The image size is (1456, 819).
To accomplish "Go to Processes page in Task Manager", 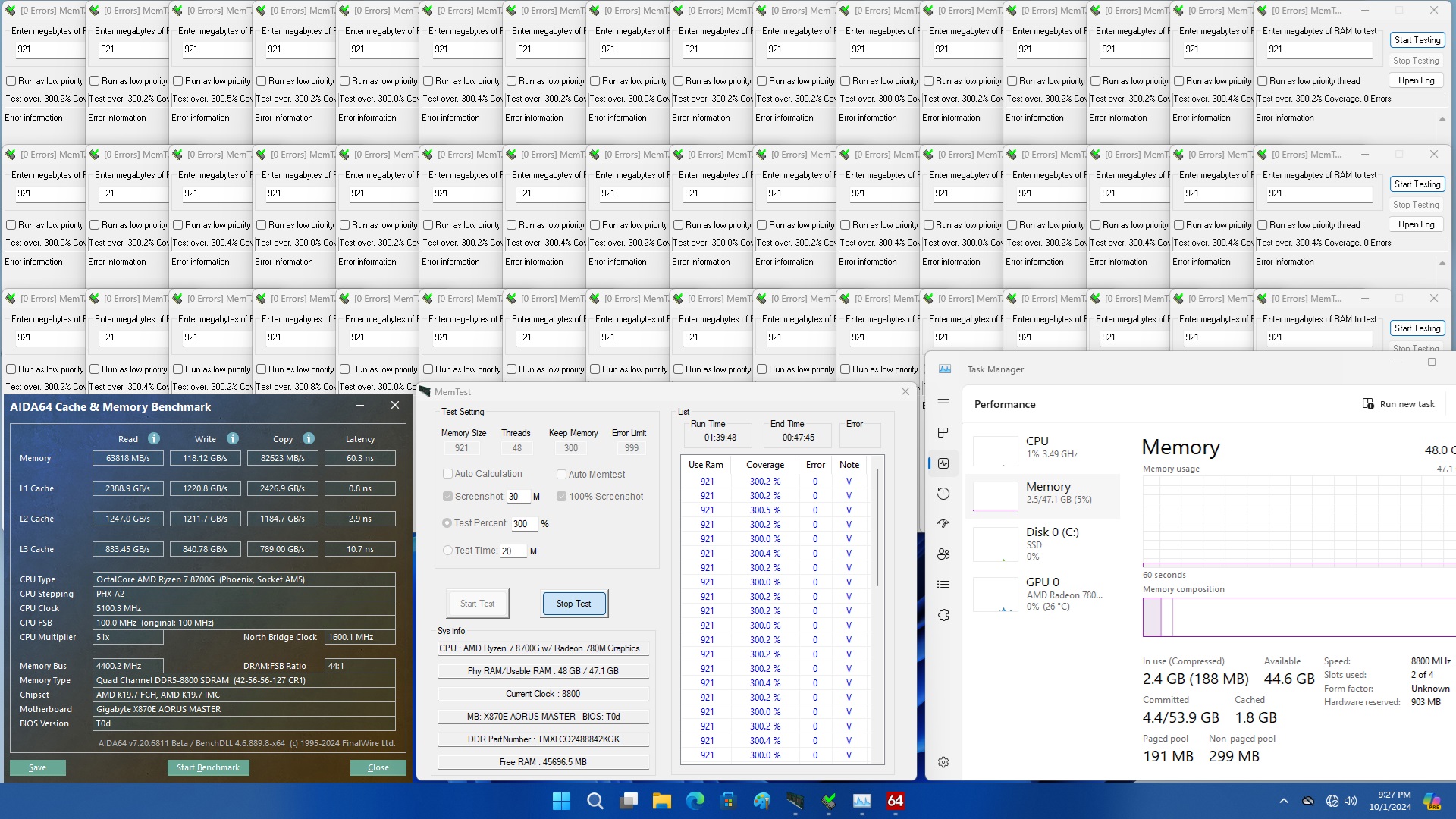I will pyautogui.click(x=943, y=433).
